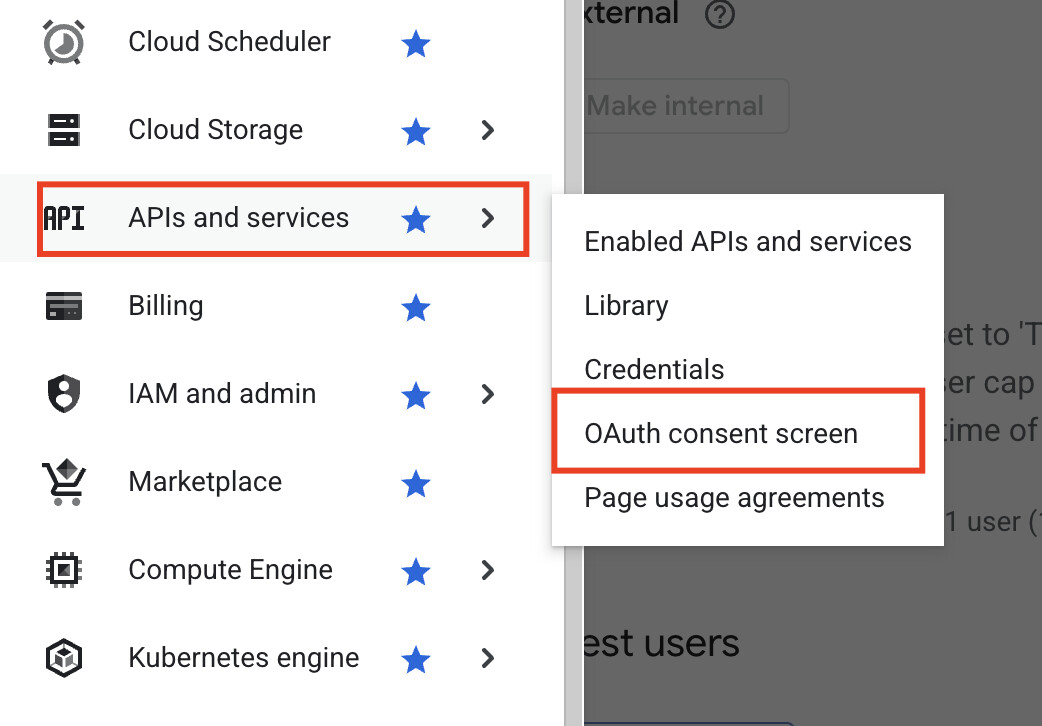Click the Cloud Scheduler clock icon

pyautogui.click(x=64, y=42)
